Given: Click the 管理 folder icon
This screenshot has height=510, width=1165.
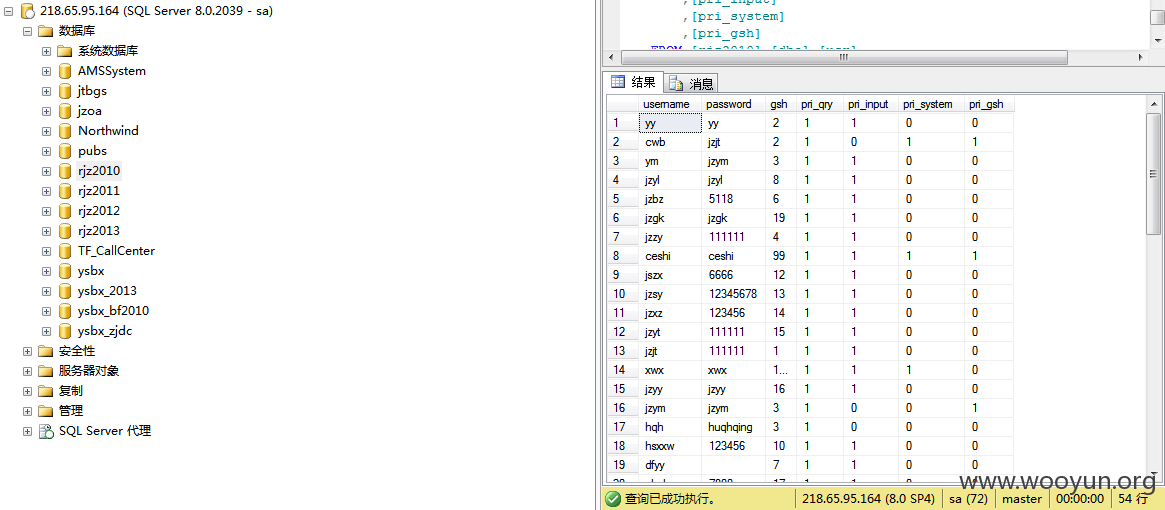Looking at the screenshot, I should click(45, 411).
